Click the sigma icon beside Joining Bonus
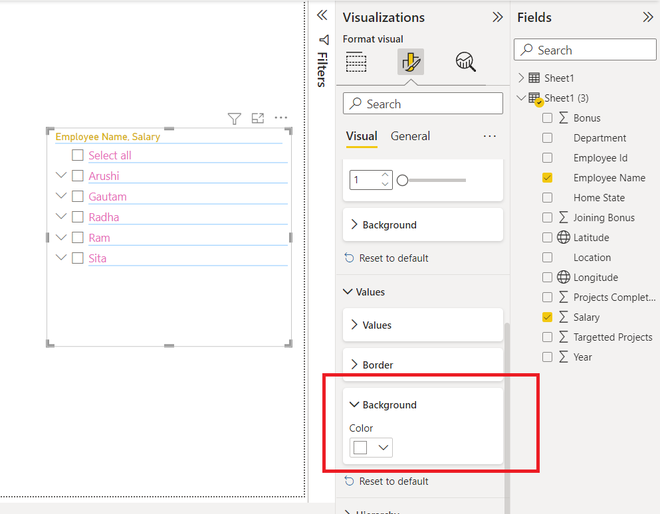Viewport: 660px width, 514px height. 563,217
